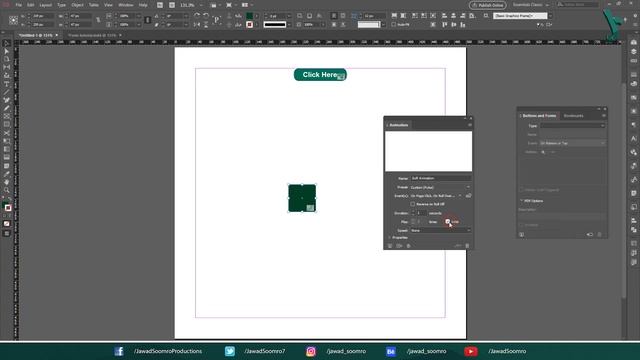Open Adobe Bridge from application bar
Image resolution: width=640 pixels, height=360 pixels.
(160, 5)
